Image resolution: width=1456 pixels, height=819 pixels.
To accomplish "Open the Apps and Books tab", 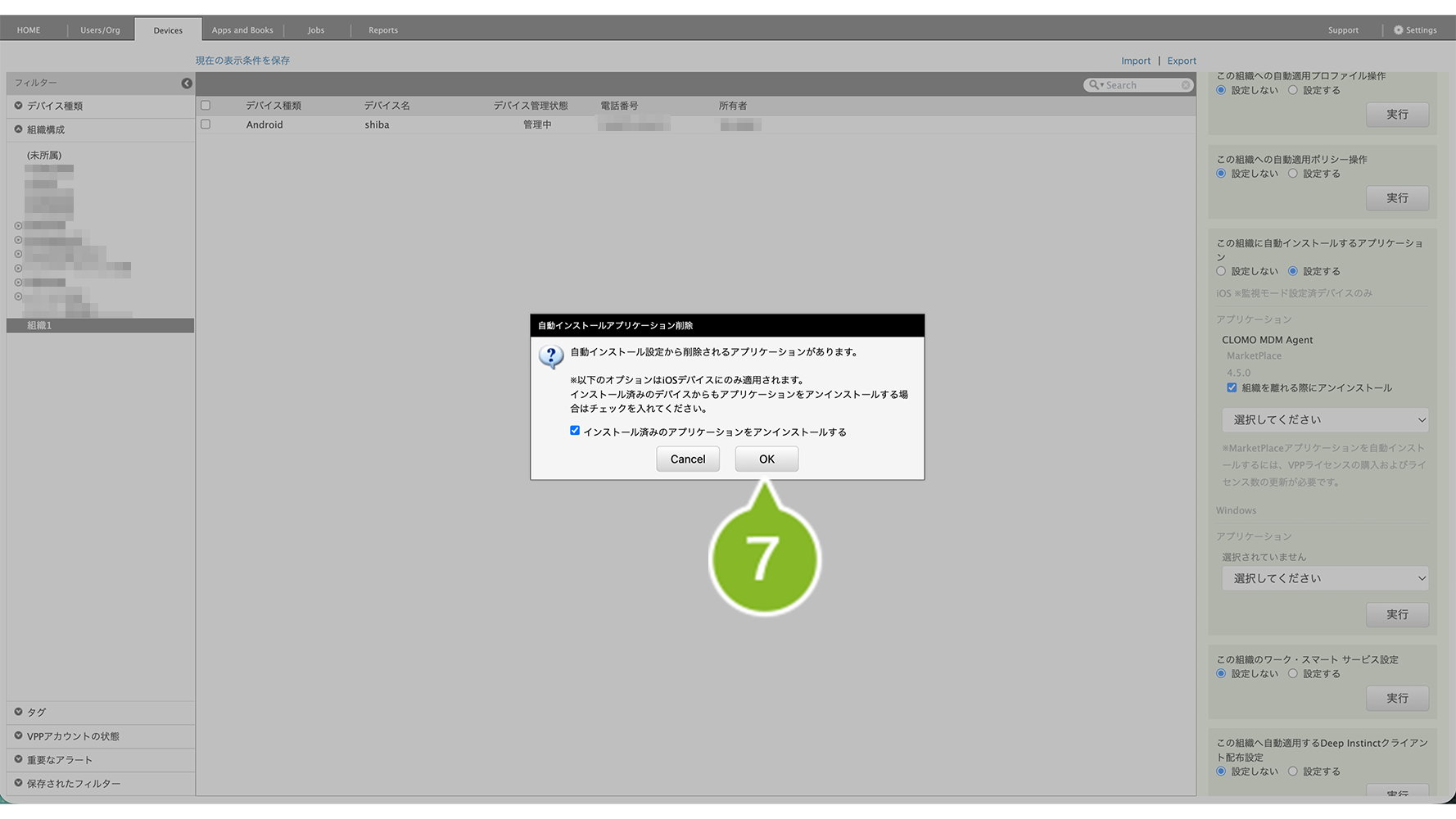I will tap(242, 30).
